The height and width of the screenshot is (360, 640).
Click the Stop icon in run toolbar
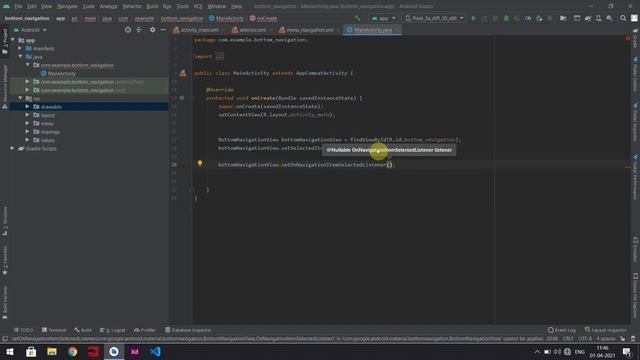point(550,18)
